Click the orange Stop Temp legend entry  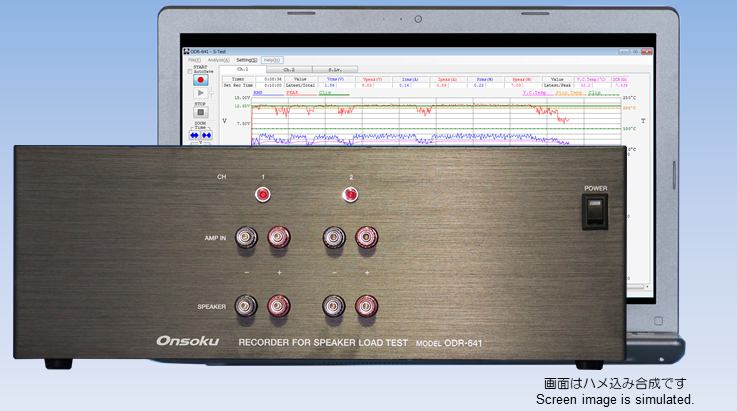[570, 93]
